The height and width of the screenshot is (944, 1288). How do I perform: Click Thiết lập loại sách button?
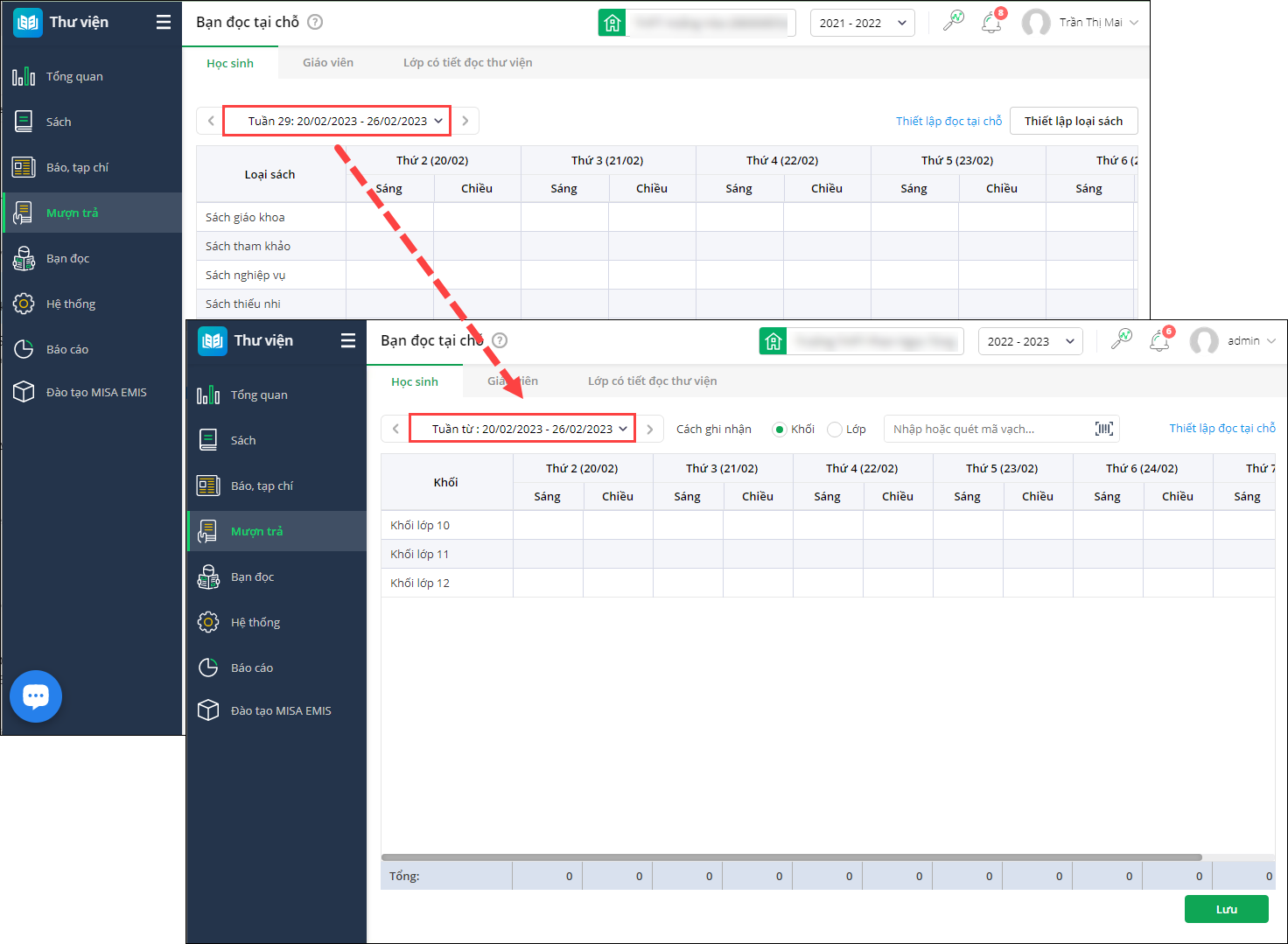1074,121
